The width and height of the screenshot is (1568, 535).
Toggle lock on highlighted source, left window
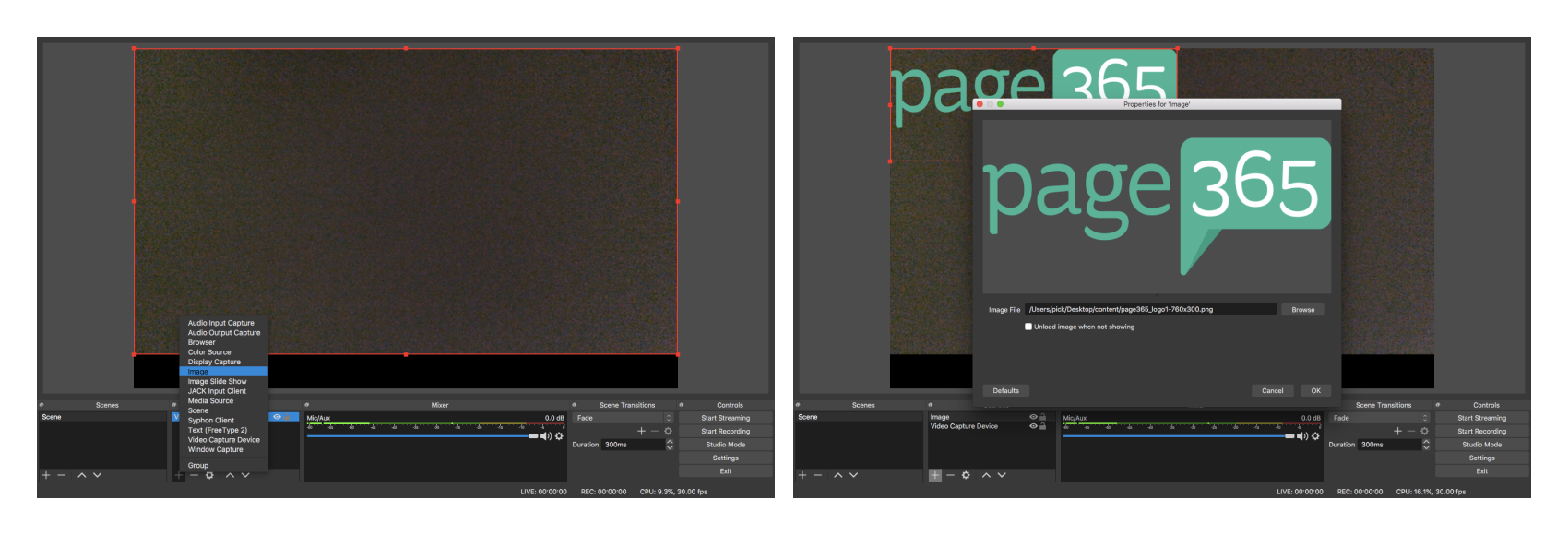point(288,417)
